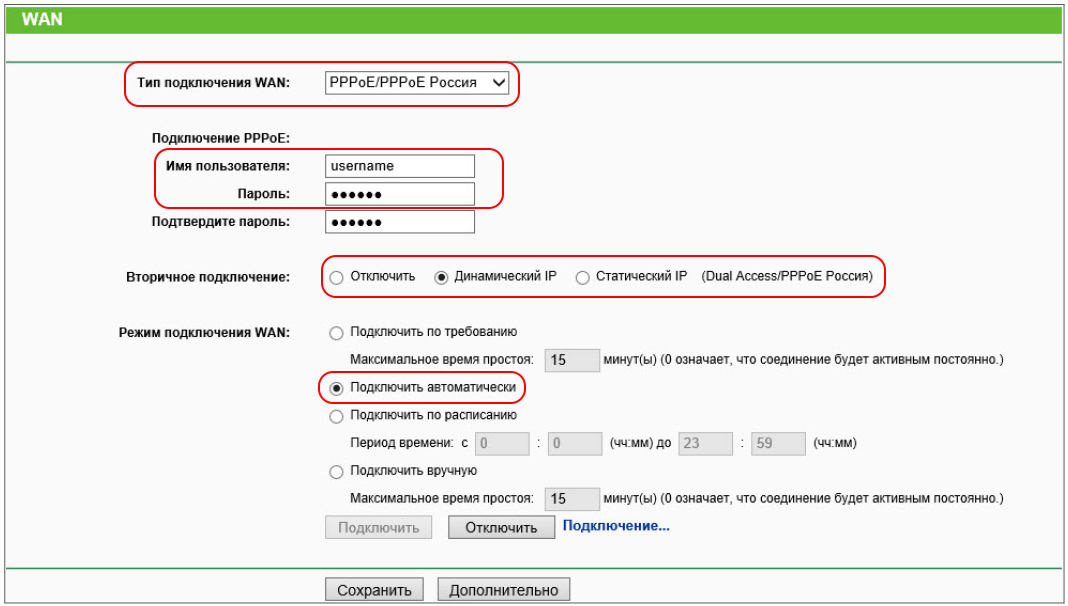Click the Сохранить button
The image size is (1068, 606).
pos(374,590)
